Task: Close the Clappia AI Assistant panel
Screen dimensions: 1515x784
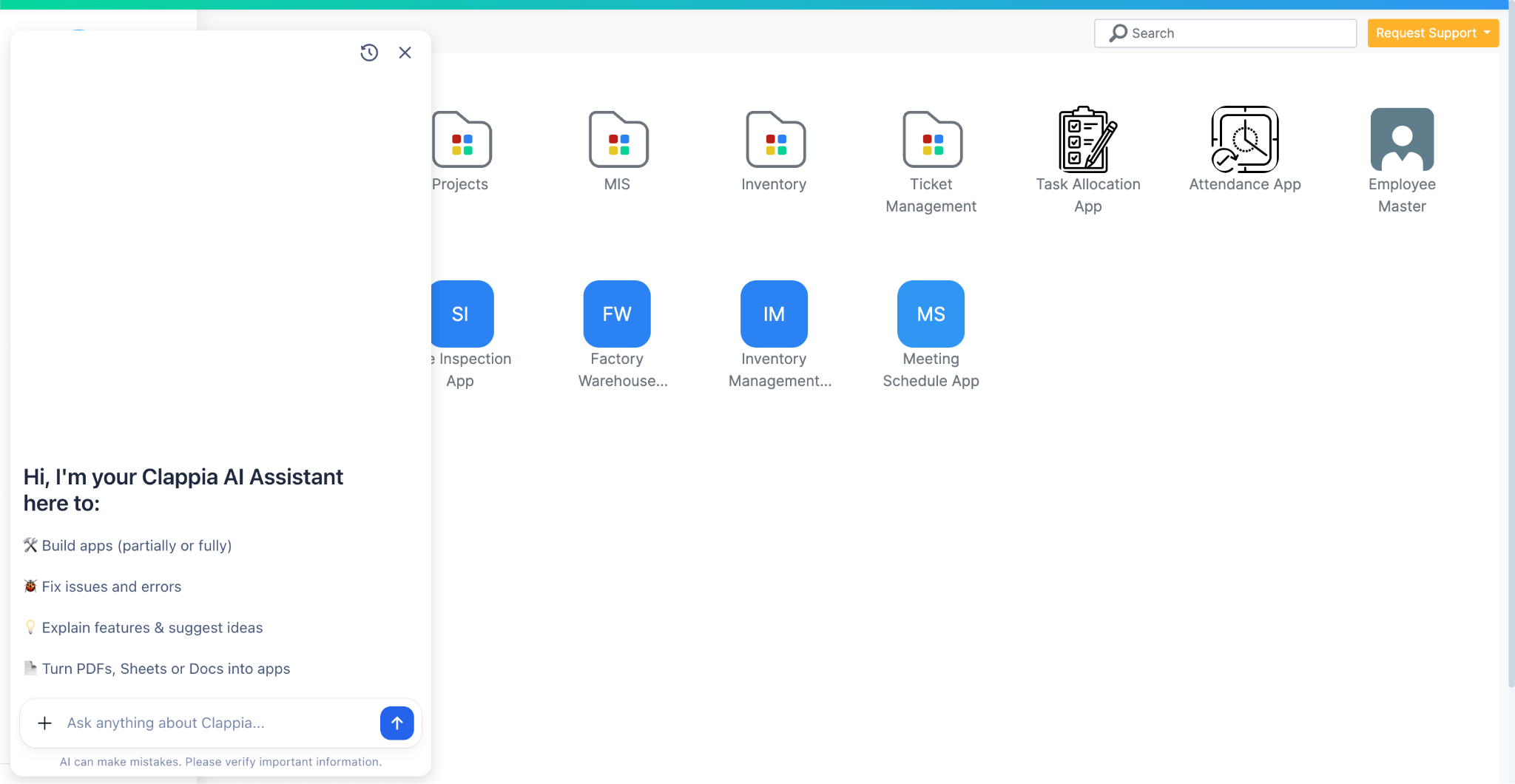Action: [x=405, y=53]
